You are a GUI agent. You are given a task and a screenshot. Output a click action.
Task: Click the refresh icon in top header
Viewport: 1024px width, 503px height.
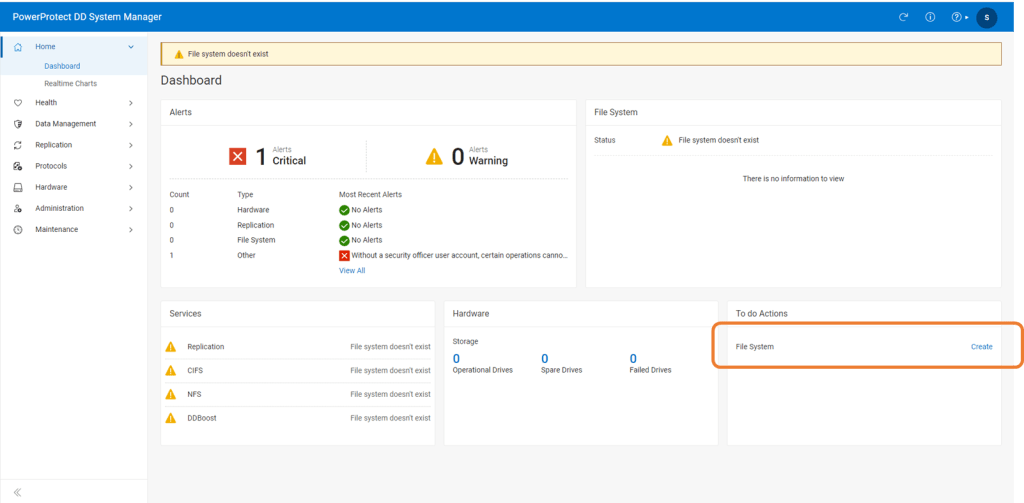(x=904, y=17)
